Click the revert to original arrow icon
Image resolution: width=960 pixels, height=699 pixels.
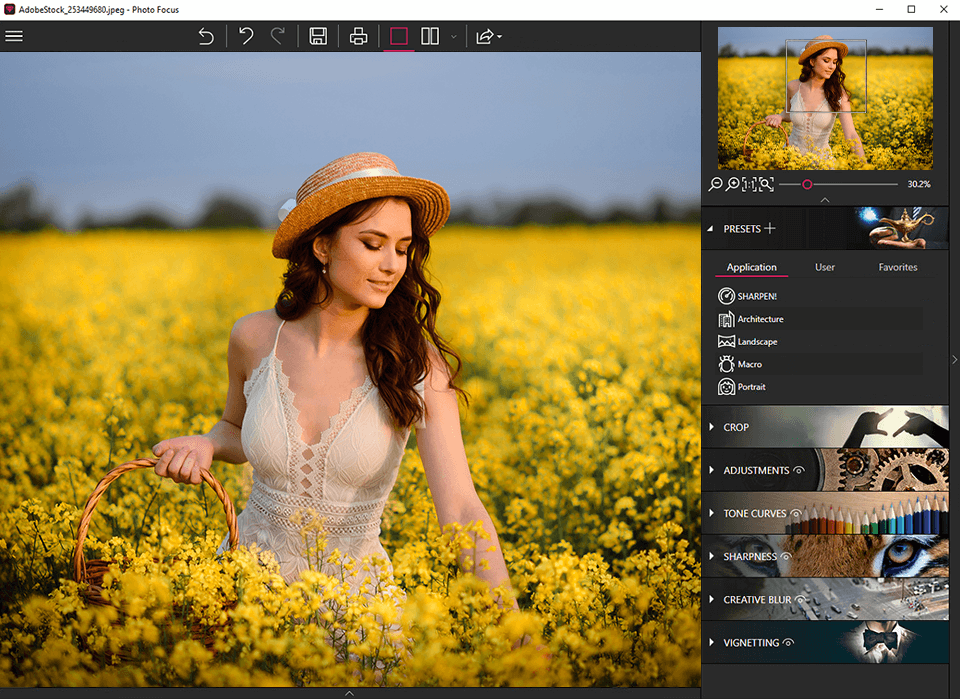pyautogui.click(x=206, y=37)
